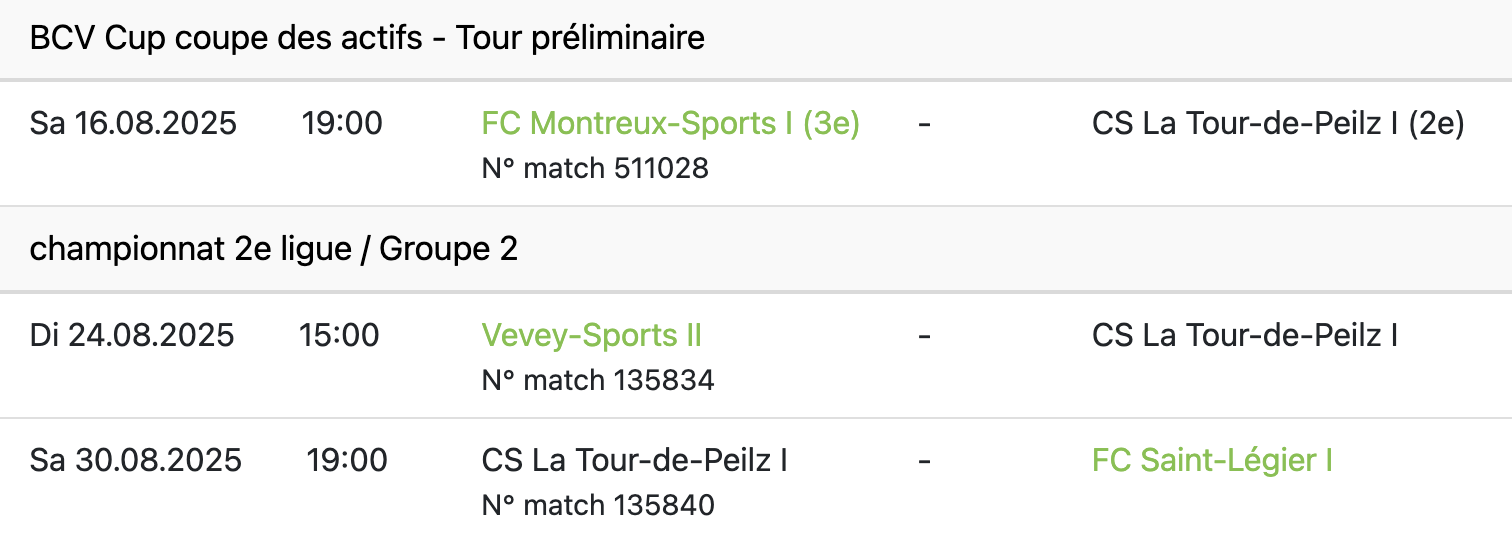Click the 19:00 time of the BCV Cup match
This screenshot has height=538, width=1512.
coord(342,124)
